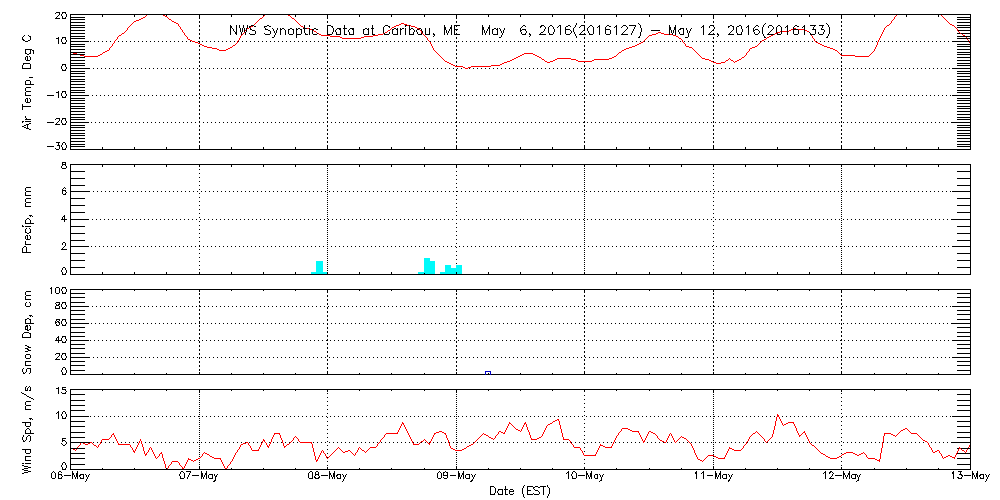Click the blue snow depth marker after 09-May
The height and width of the screenshot is (500, 1000).
click(x=488, y=372)
